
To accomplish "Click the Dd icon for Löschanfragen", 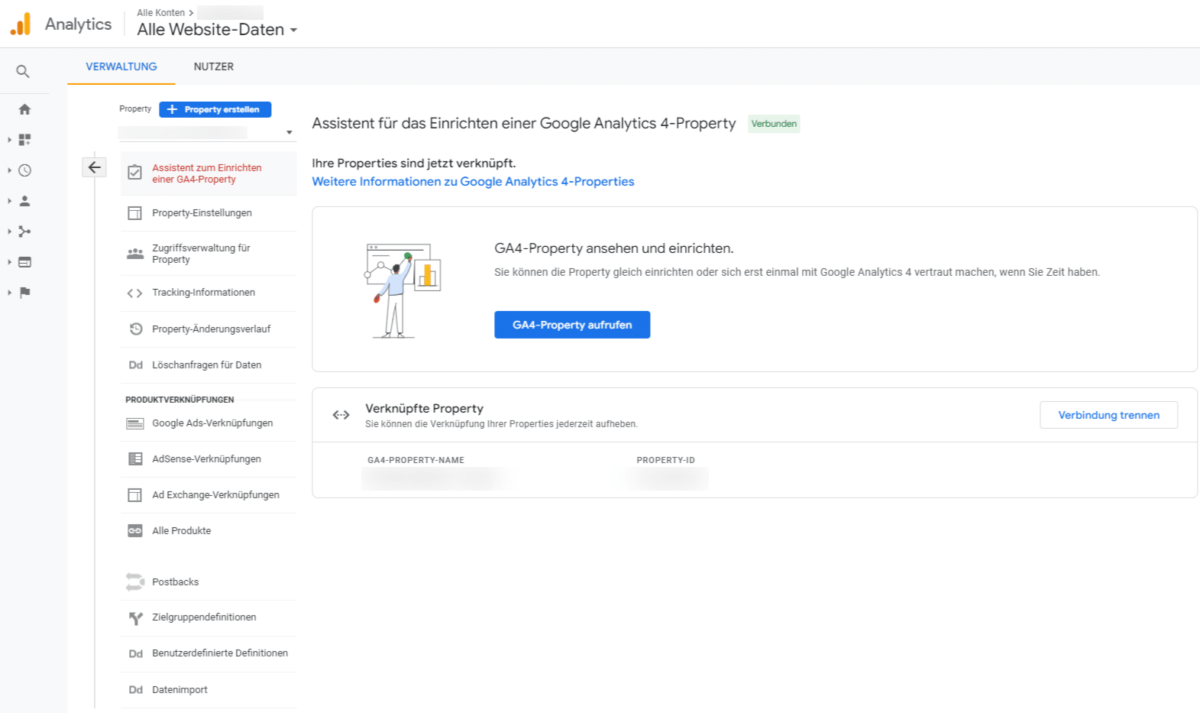I will pyautogui.click(x=135, y=365).
